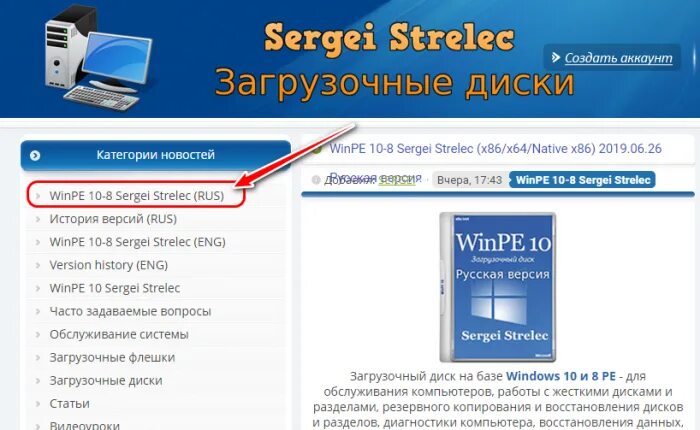Image resolution: width=700 pixels, height=430 pixels.
Task: Click the WinPE 10 box cover image
Action: click(498, 287)
